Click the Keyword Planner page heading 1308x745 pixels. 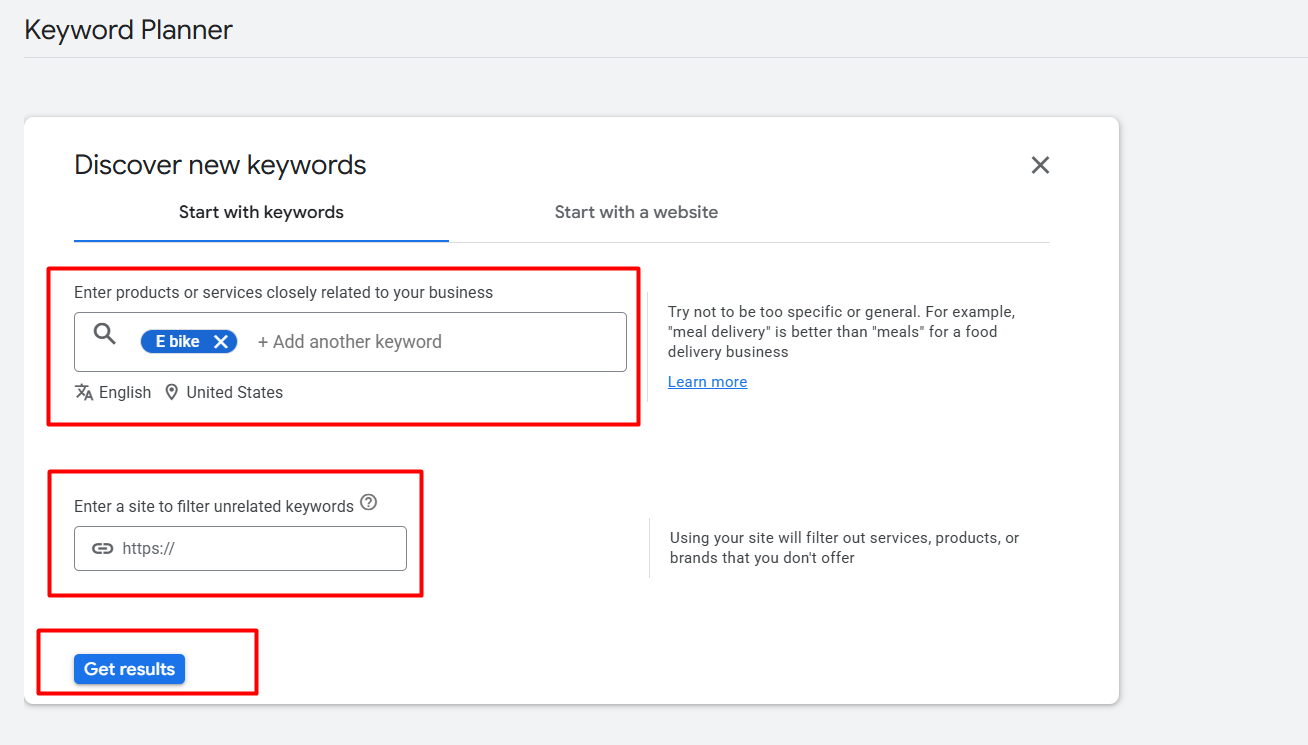[128, 30]
